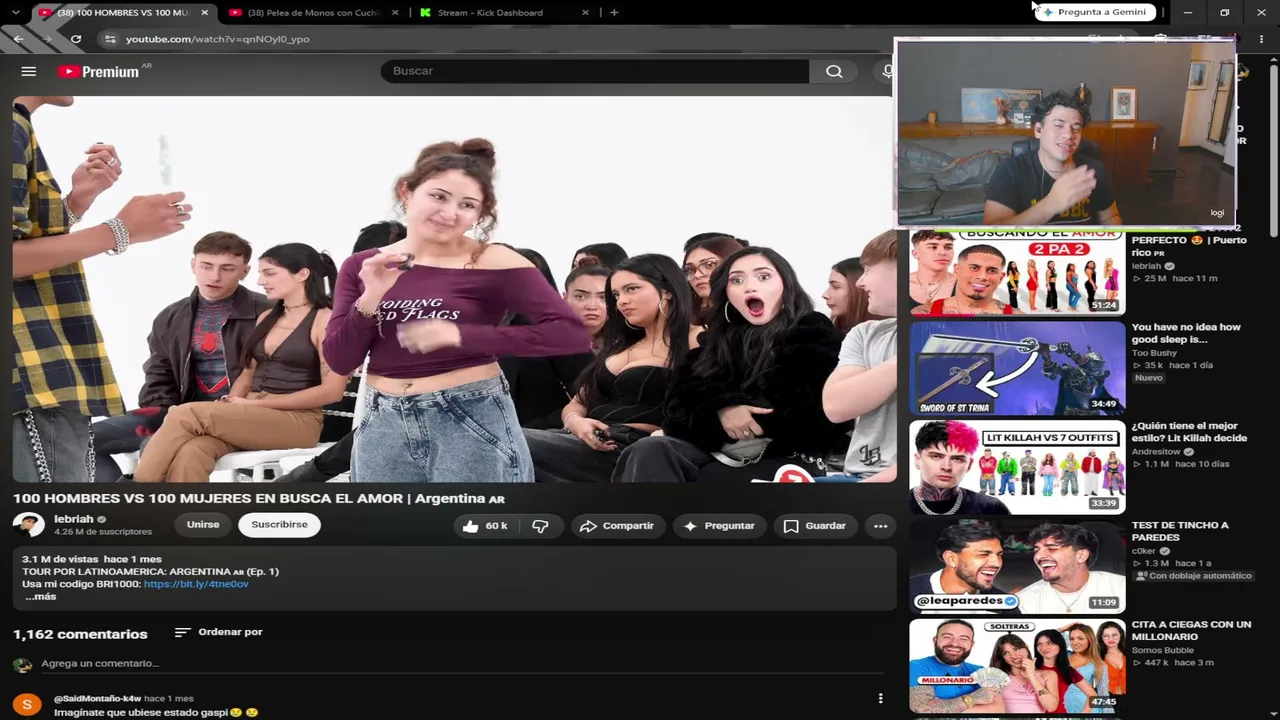Open options for SaidMontaño comment
Viewport: 1280px width, 720px height.
880,699
